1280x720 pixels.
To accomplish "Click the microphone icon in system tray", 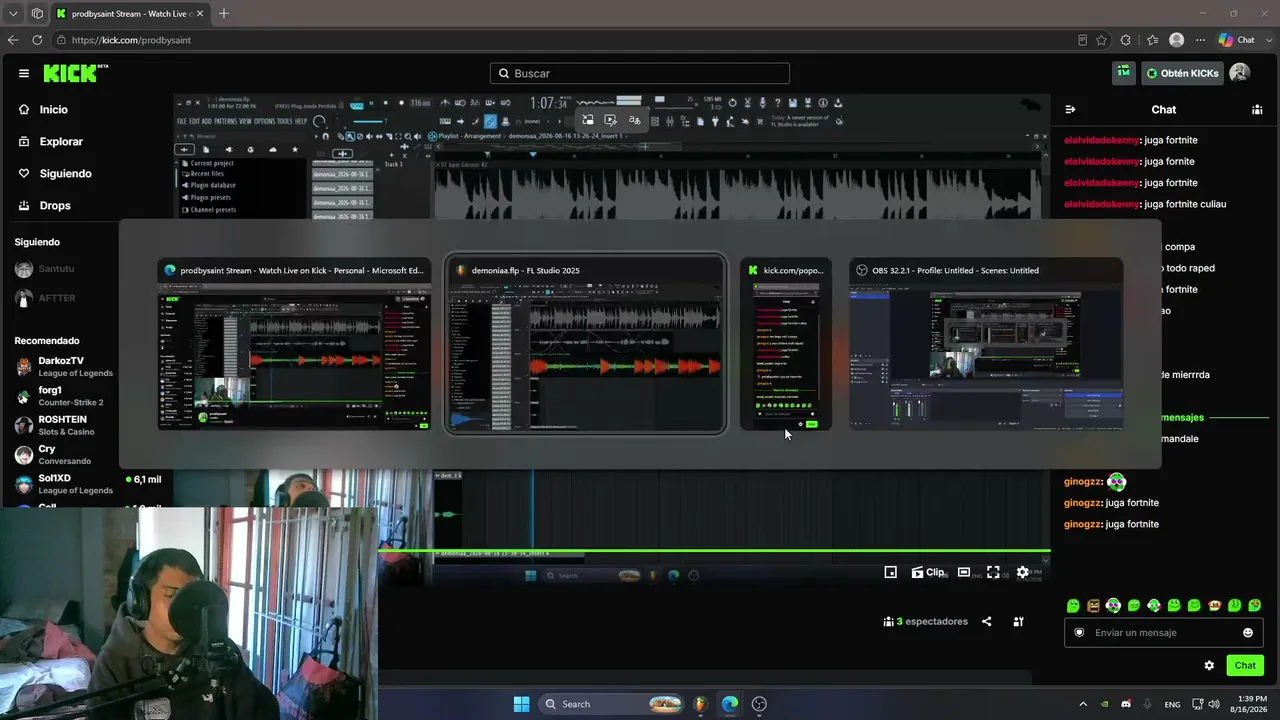I will (1148, 704).
